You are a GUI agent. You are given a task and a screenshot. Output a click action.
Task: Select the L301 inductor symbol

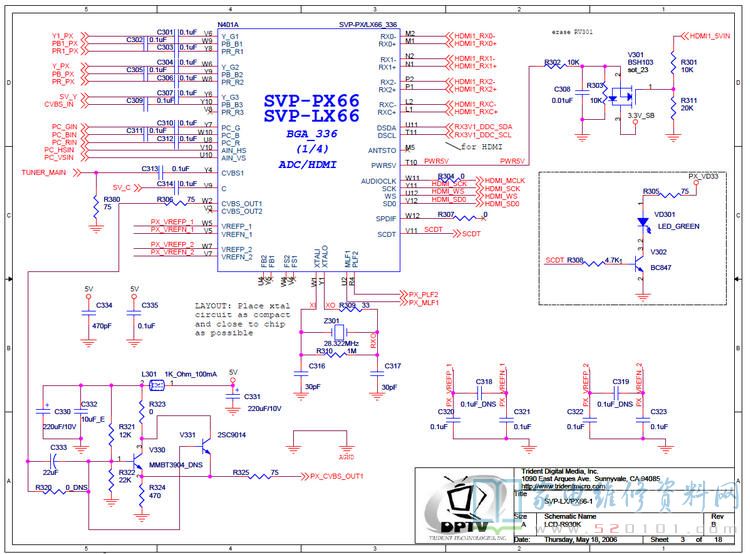pos(156,385)
